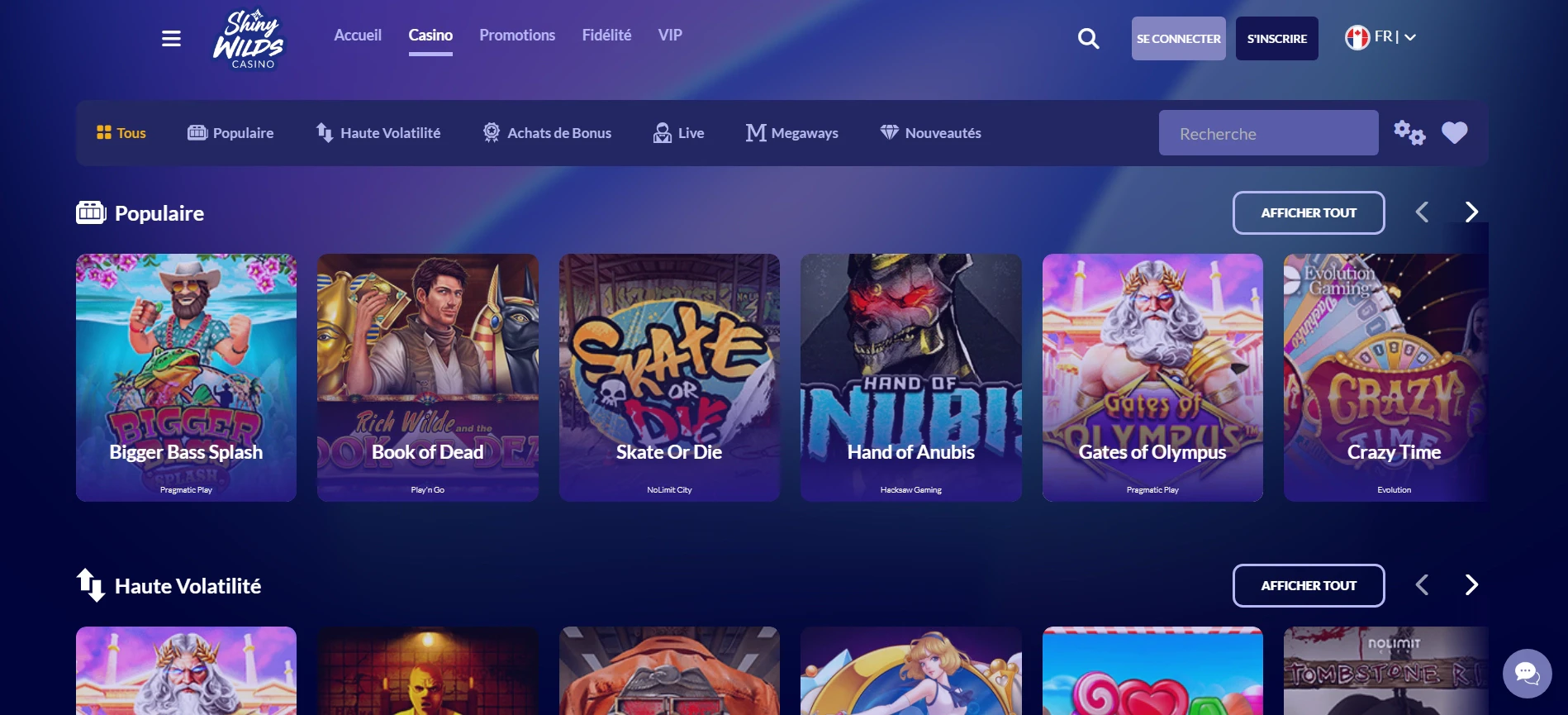This screenshot has height=715, width=1568.
Task: Go to the VIP page
Action: coord(670,35)
